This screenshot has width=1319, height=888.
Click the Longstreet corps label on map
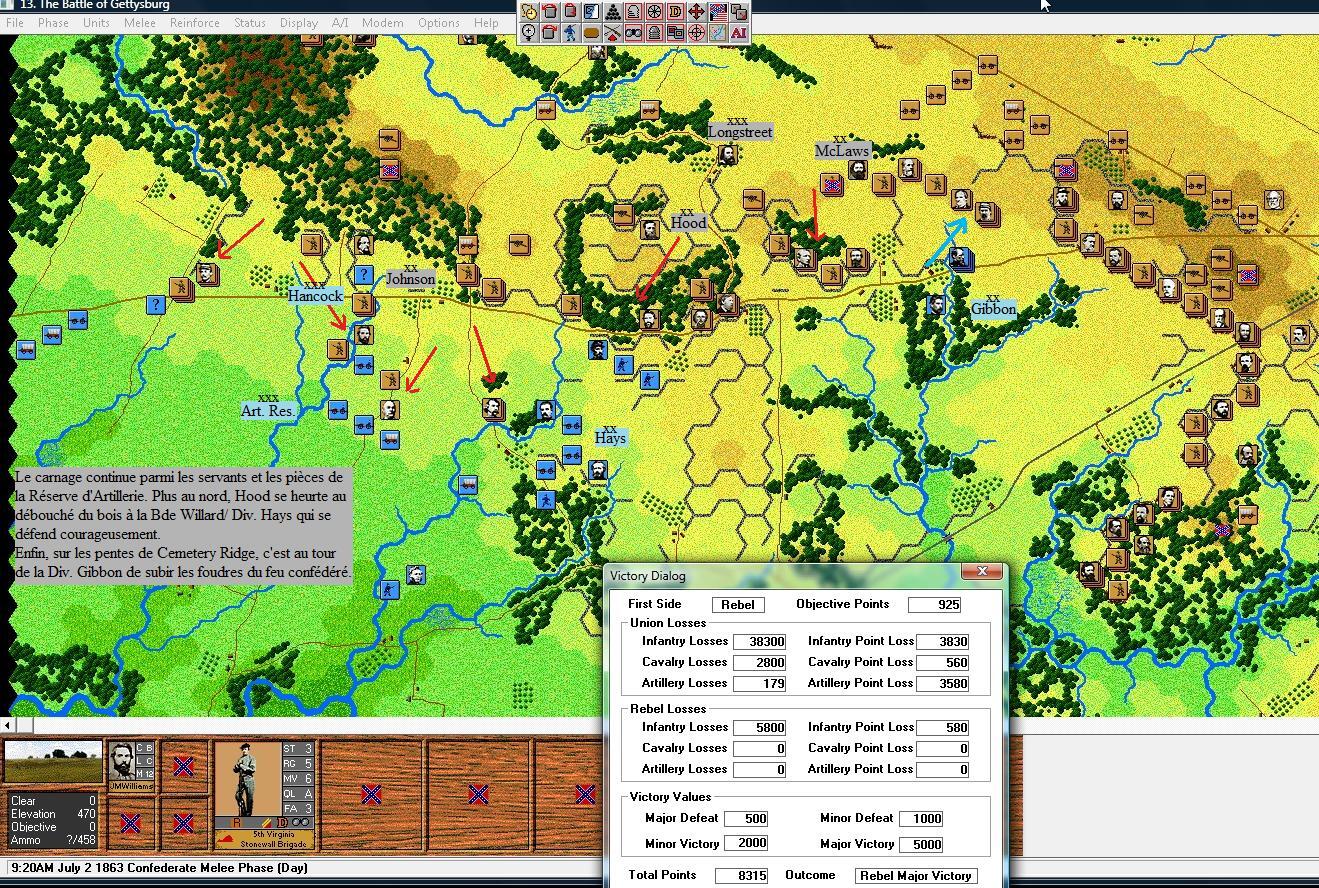pyautogui.click(x=740, y=132)
